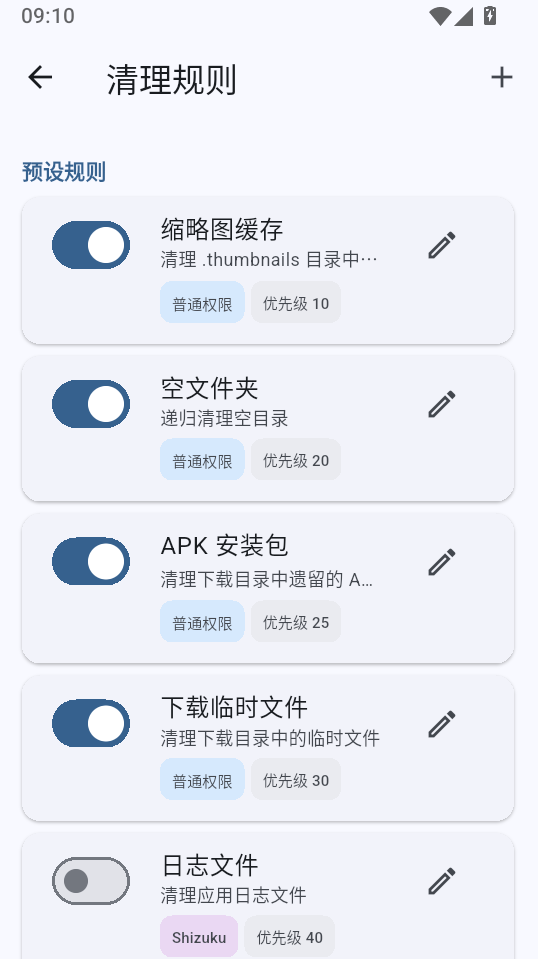Turn off the 空文件夹 switch
Image resolution: width=538 pixels, height=959 pixels.
coord(90,404)
